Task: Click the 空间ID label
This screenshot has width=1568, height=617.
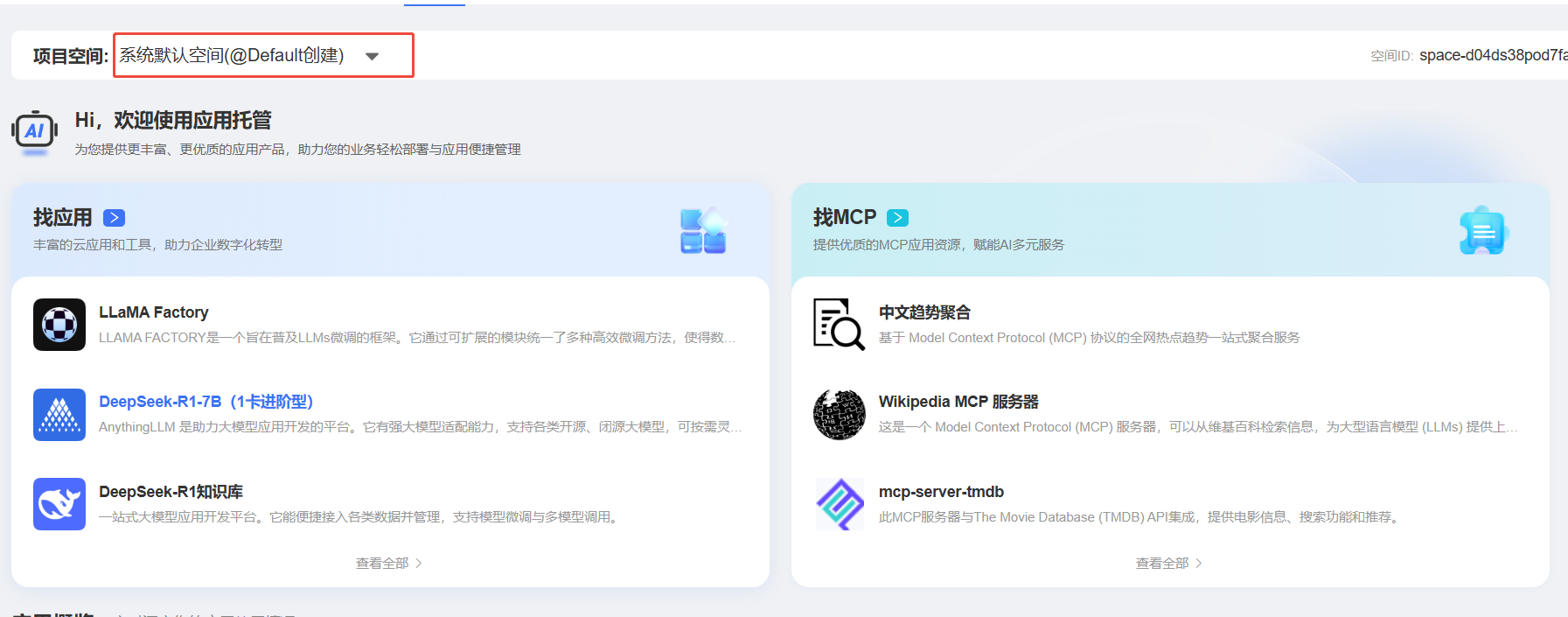Action: coord(1392,56)
